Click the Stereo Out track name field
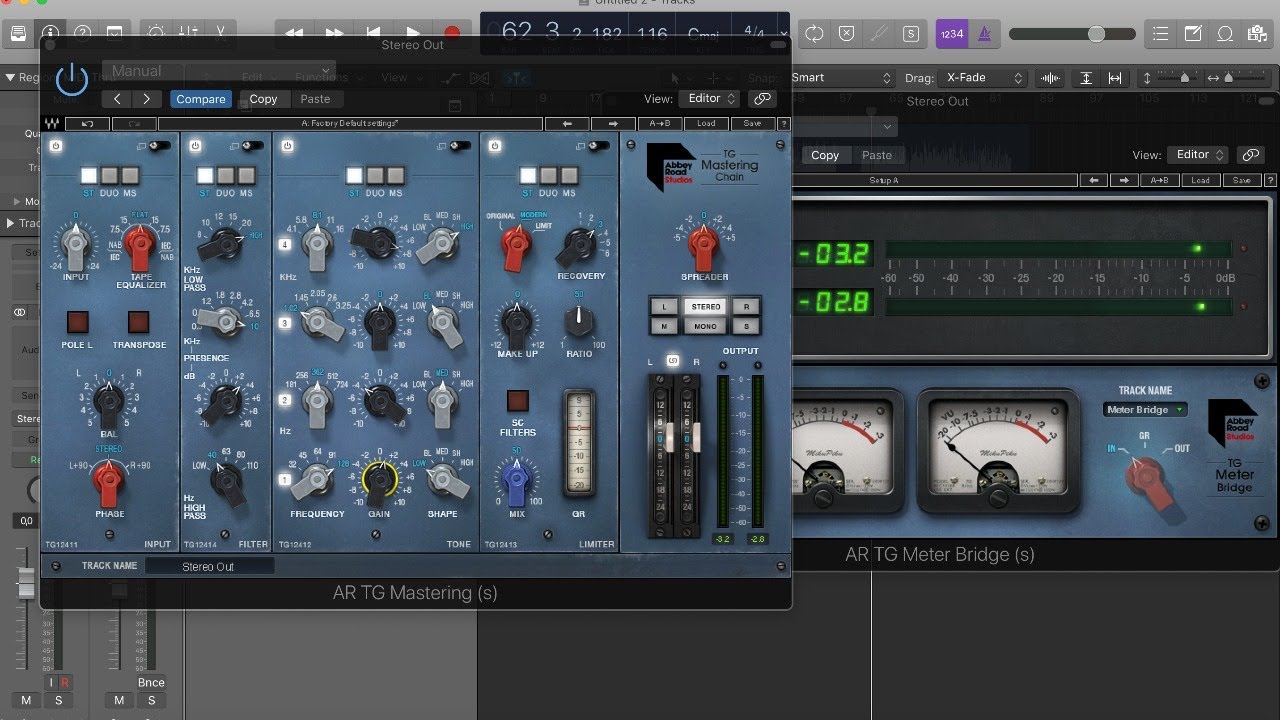This screenshot has height=720, width=1280. tap(209, 566)
